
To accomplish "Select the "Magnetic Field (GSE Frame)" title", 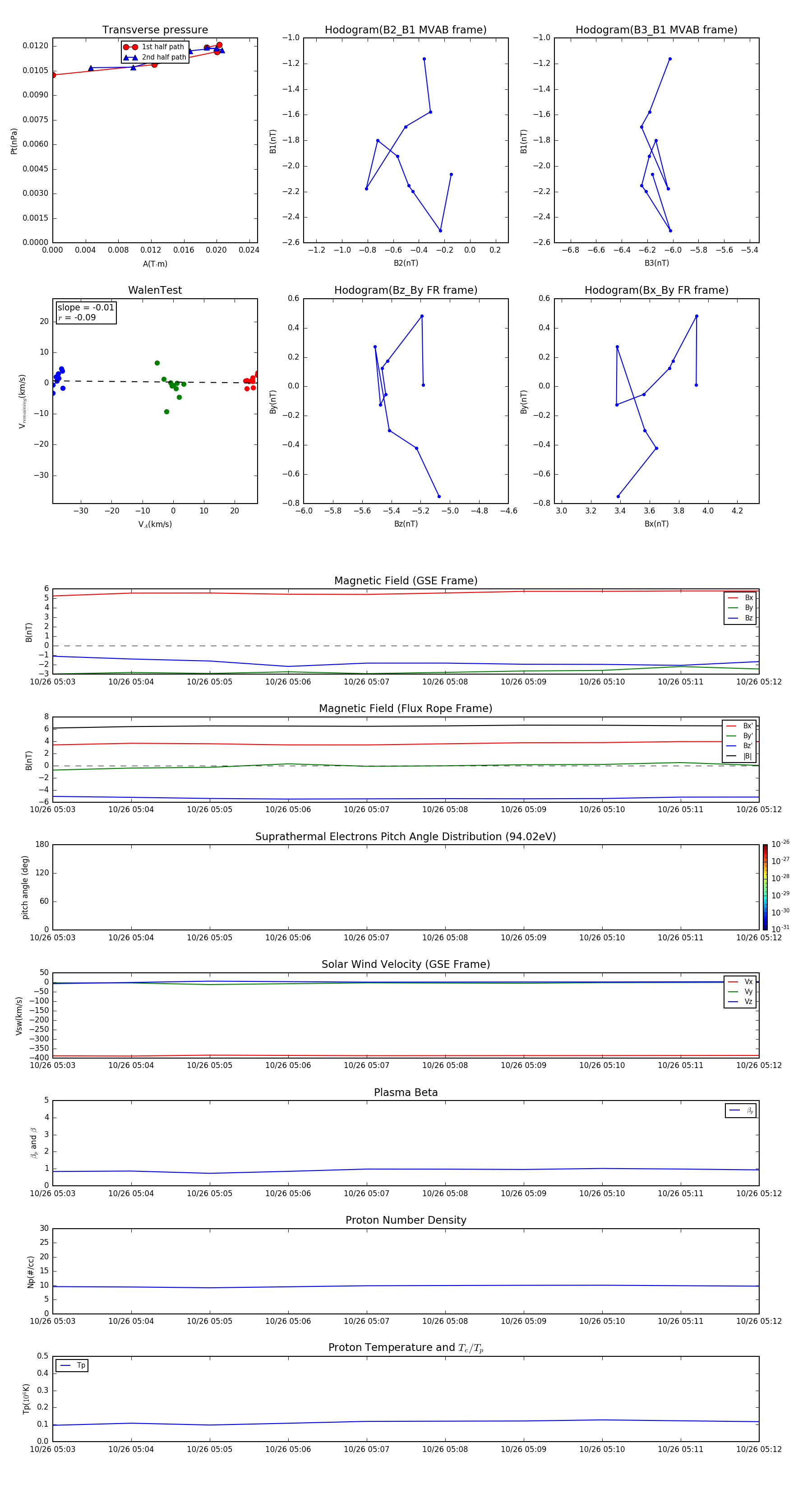I will point(406,581).
